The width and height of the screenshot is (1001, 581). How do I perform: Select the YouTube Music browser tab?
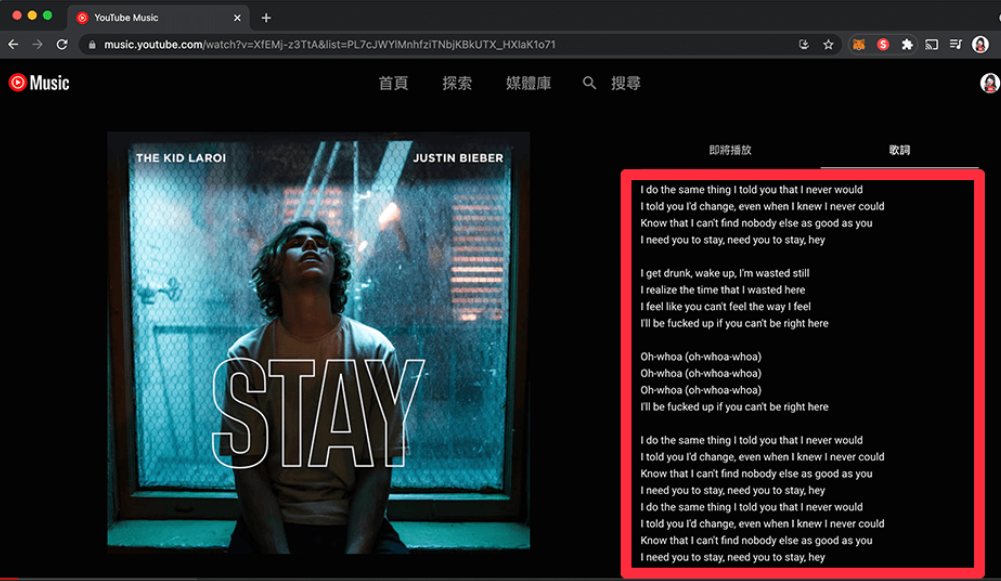pyautogui.click(x=158, y=18)
